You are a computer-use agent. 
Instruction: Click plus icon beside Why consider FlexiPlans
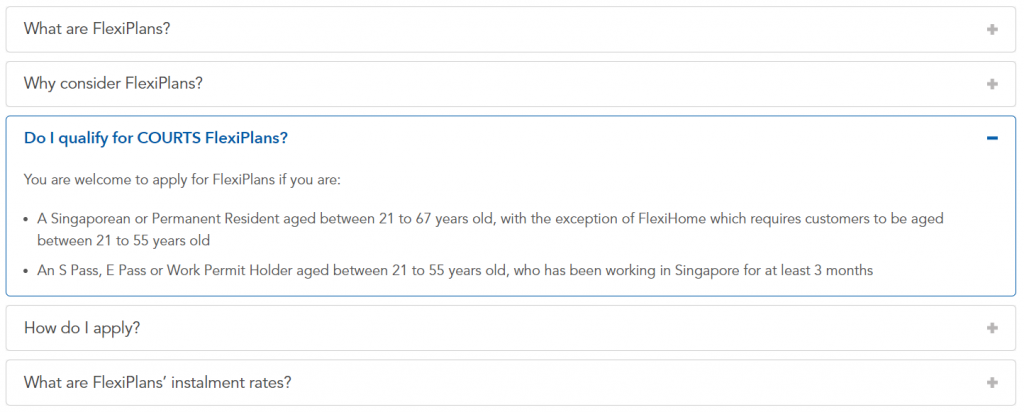[992, 84]
